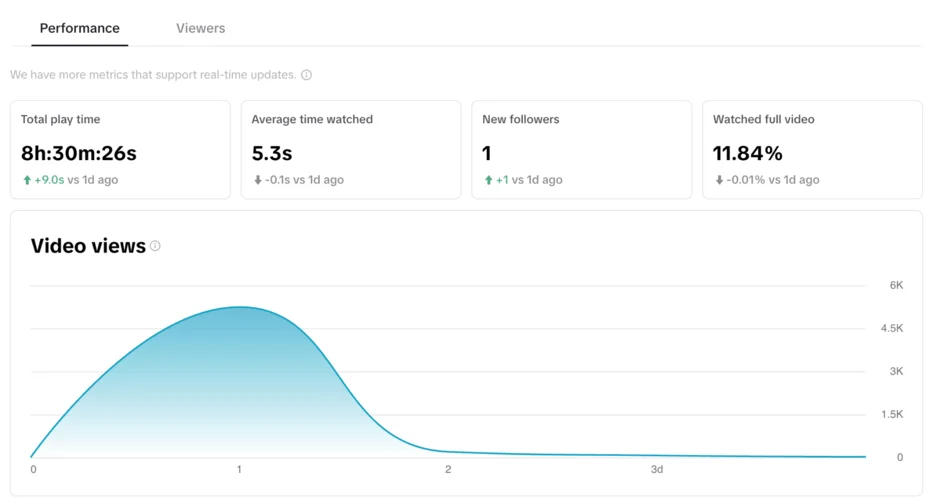Open the New followers card title
The height and width of the screenshot is (500, 933).
520,119
